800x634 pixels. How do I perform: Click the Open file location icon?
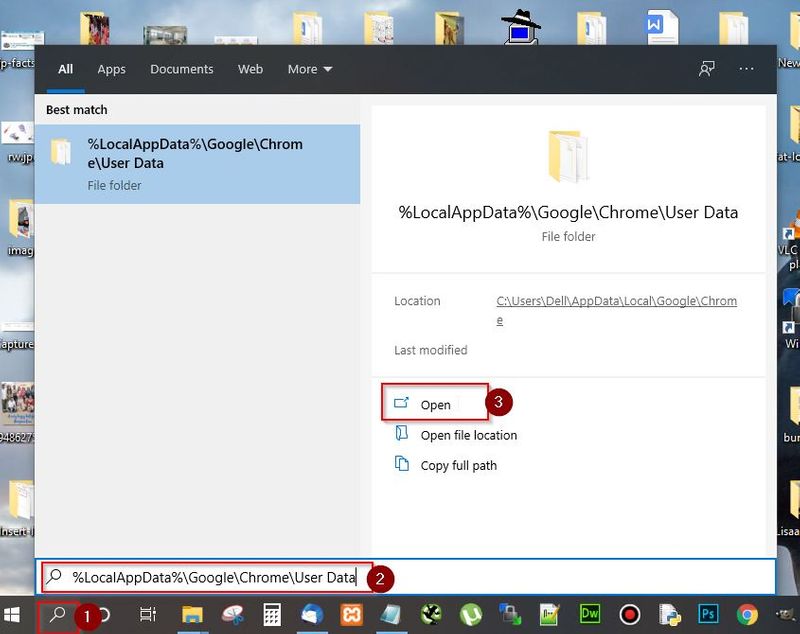(402, 434)
